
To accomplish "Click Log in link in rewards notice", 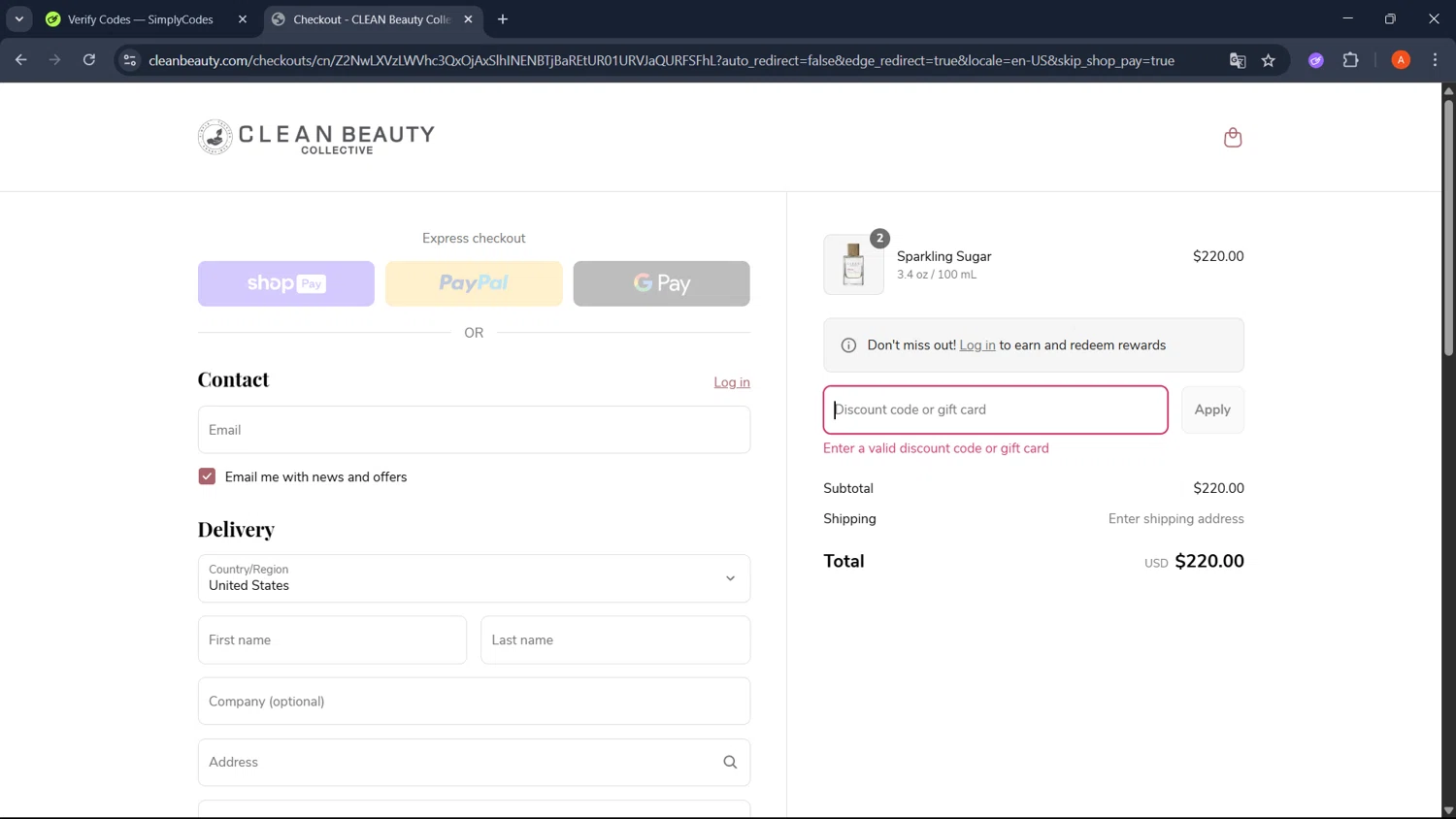I will [x=977, y=345].
